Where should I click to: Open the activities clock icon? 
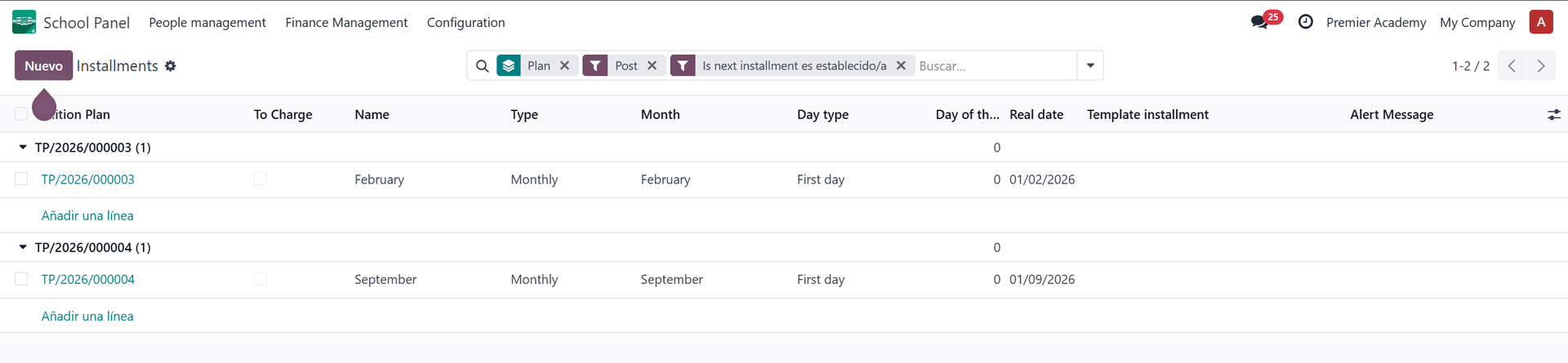click(x=1305, y=22)
